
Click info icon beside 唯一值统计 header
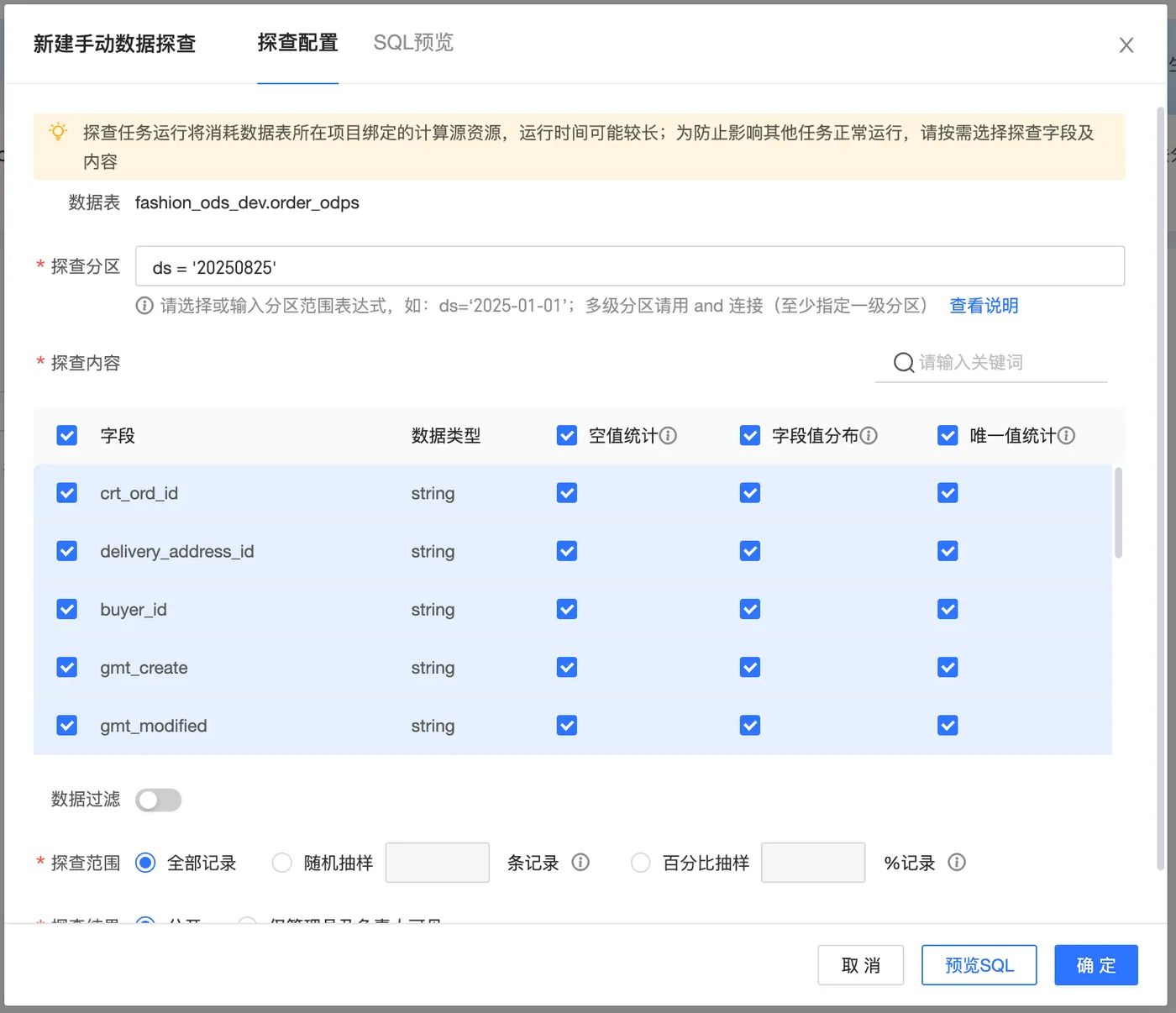click(x=1066, y=435)
